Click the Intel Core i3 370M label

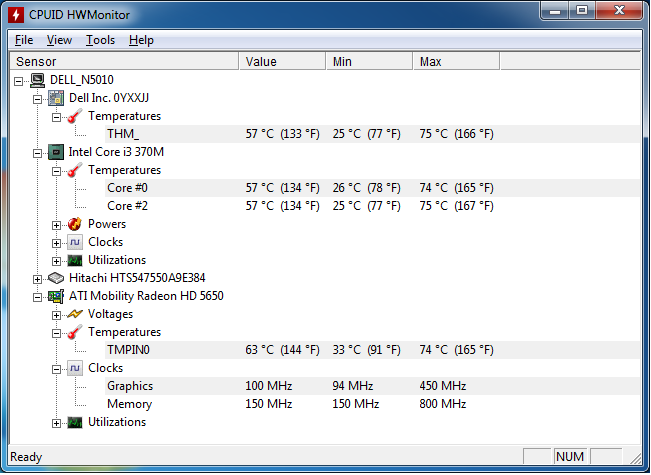click(116, 152)
